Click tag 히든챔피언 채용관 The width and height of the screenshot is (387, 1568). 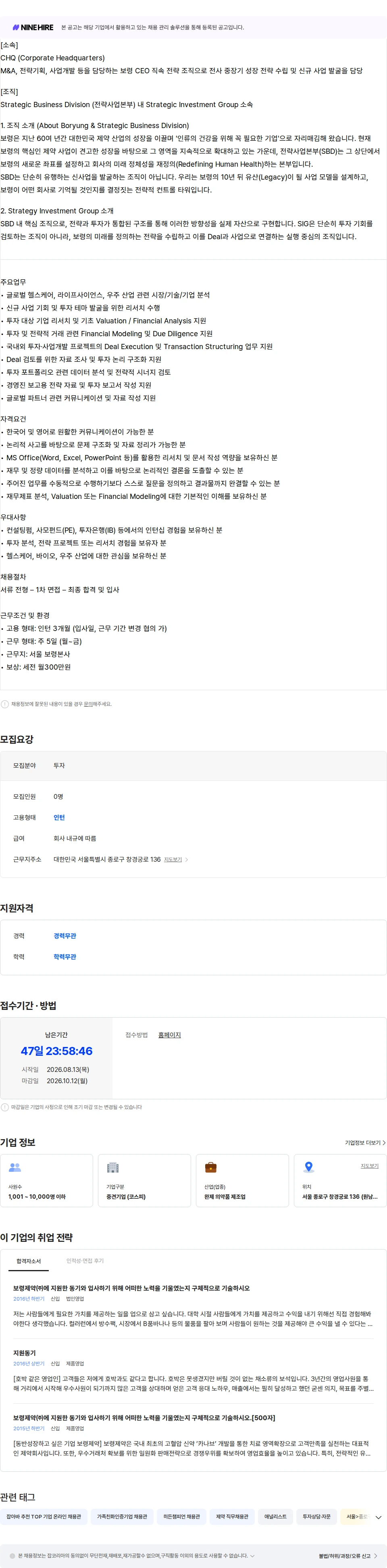[182, 1516]
